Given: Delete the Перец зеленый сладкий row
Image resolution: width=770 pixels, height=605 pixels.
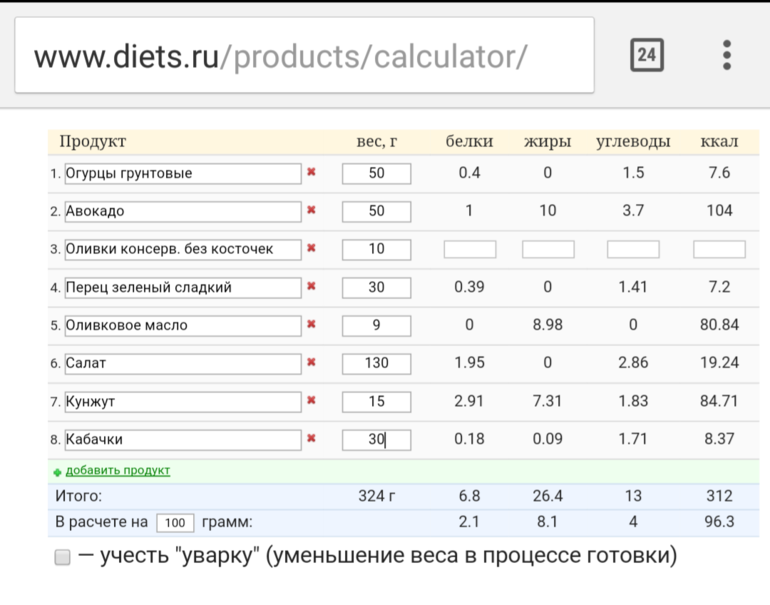Looking at the screenshot, I should 311,287.
